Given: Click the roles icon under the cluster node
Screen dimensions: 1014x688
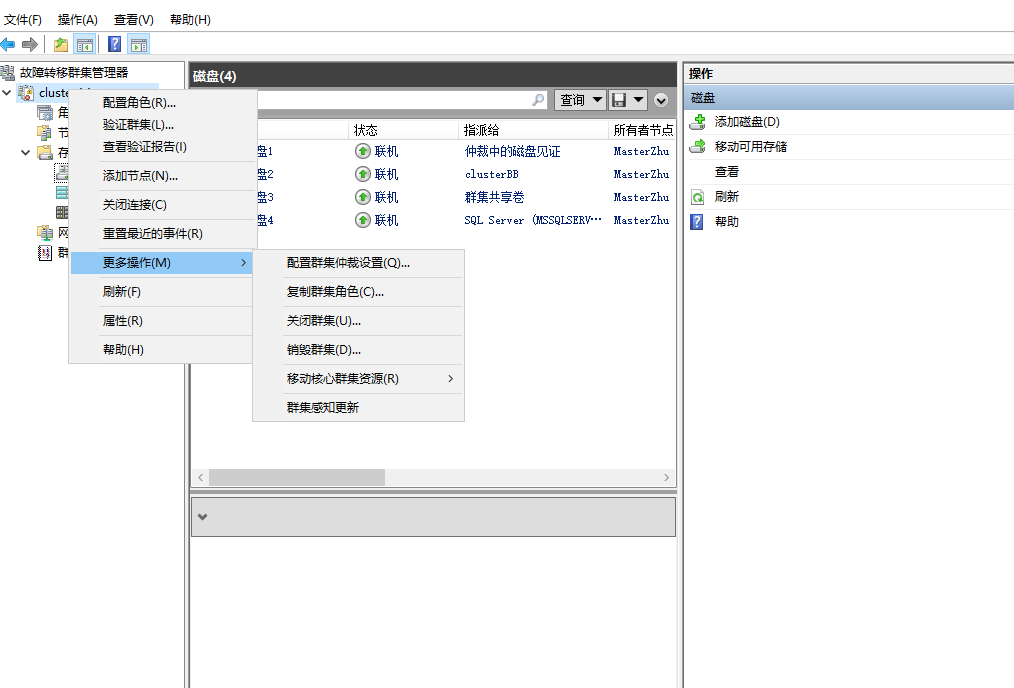Looking at the screenshot, I should tap(45, 113).
